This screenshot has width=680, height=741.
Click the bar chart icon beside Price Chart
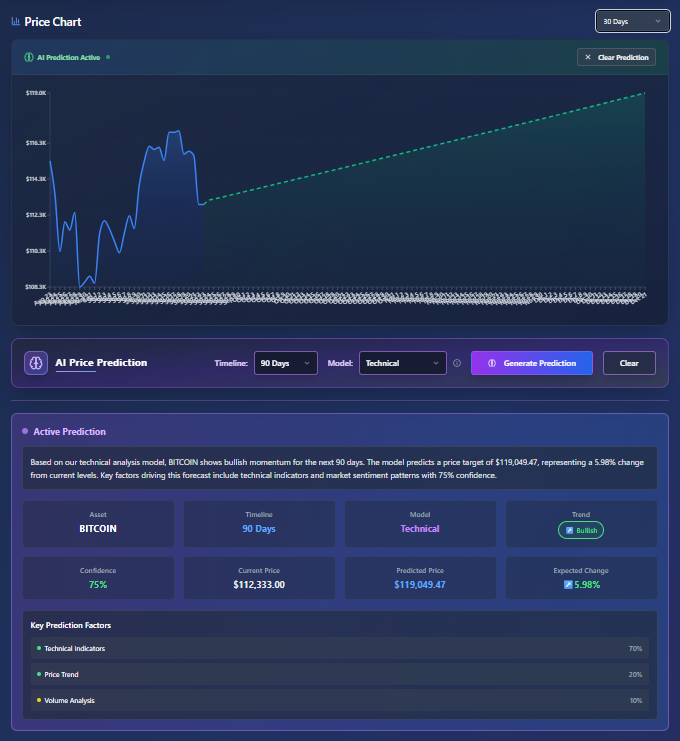click(x=15, y=21)
